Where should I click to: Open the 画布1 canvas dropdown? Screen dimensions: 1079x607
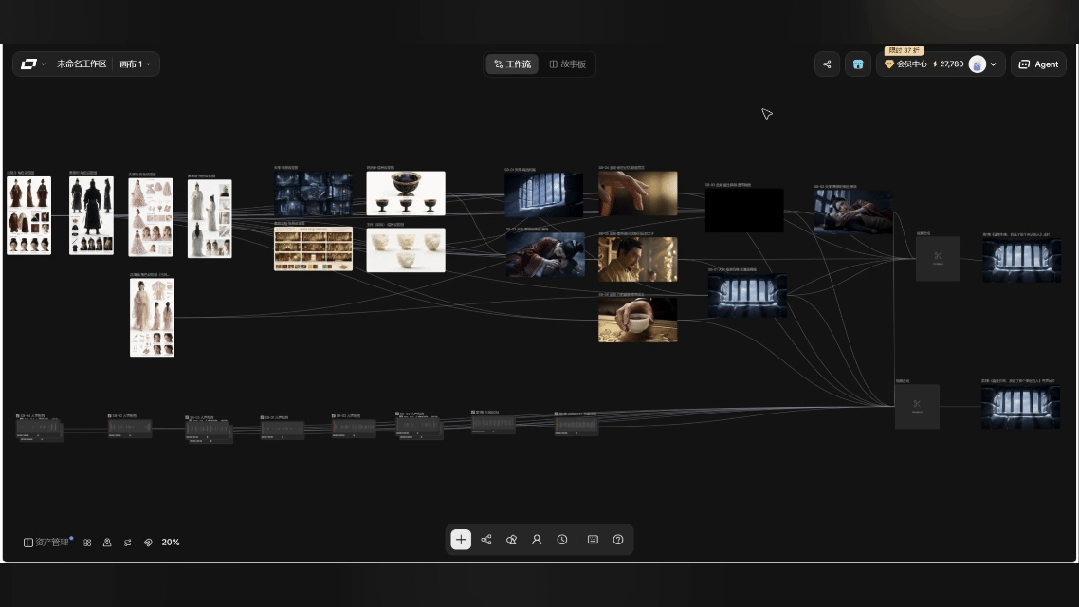click(x=135, y=64)
